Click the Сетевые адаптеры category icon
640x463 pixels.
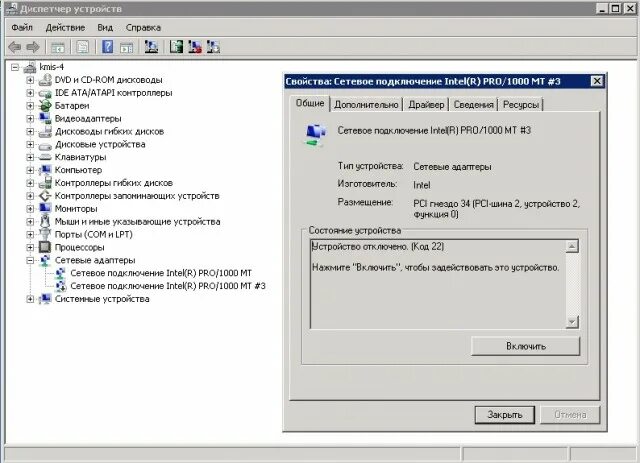[45, 260]
